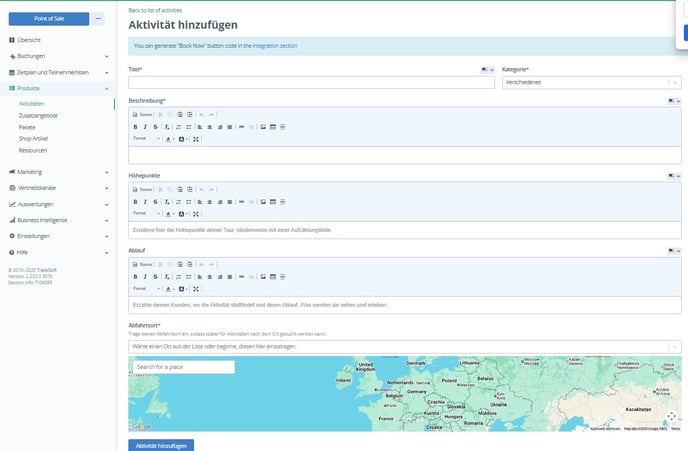The width and height of the screenshot is (688, 451).
Task: Expand the Vertriebskanäle menu
Action: (x=58, y=188)
